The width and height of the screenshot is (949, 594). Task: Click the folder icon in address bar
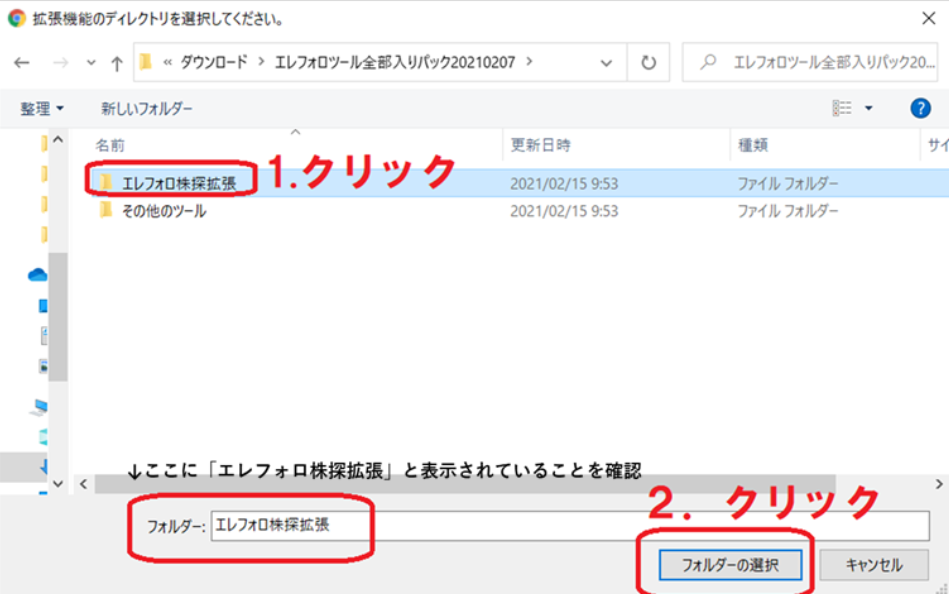click(x=145, y=62)
